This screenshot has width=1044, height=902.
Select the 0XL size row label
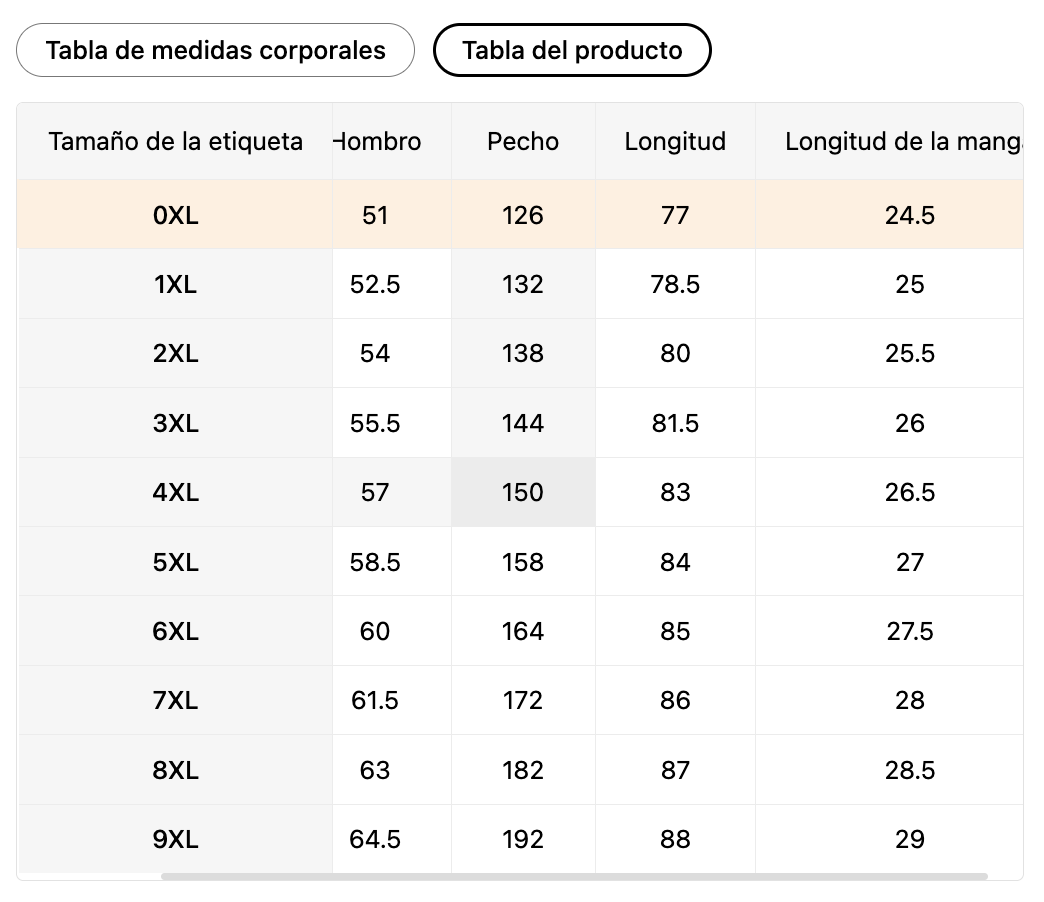point(175,215)
